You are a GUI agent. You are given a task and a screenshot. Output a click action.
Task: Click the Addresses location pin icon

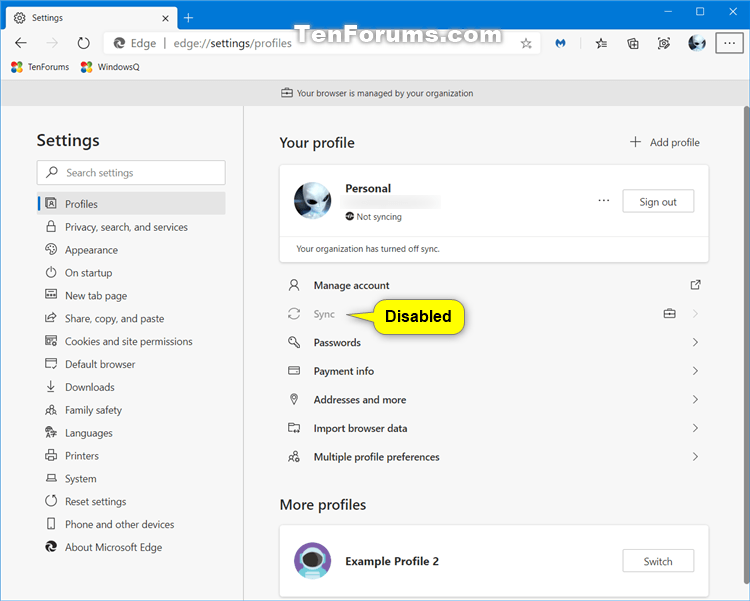tap(294, 399)
